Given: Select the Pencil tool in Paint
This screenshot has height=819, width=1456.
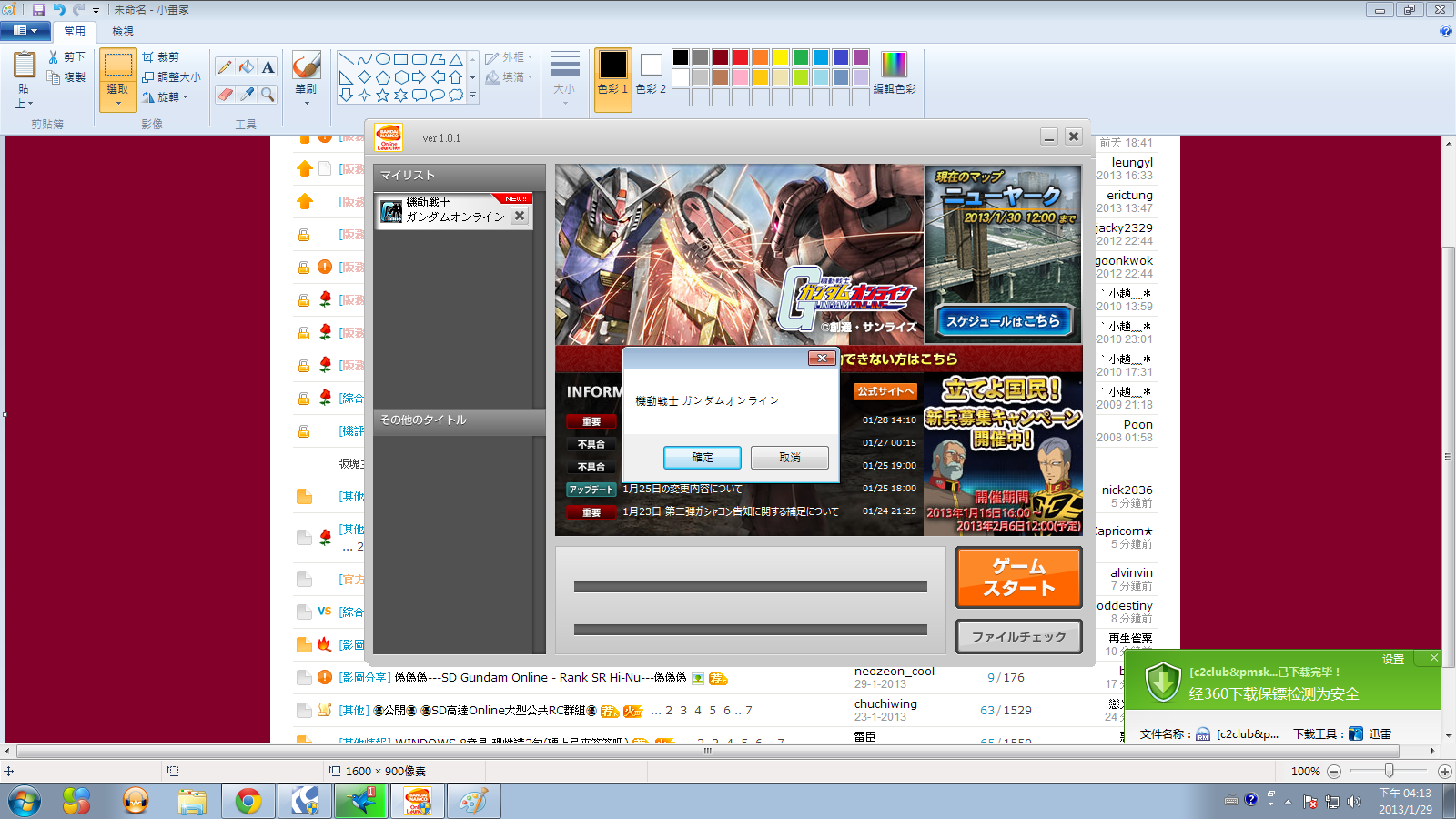Looking at the screenshot, I should coord(225,66).
